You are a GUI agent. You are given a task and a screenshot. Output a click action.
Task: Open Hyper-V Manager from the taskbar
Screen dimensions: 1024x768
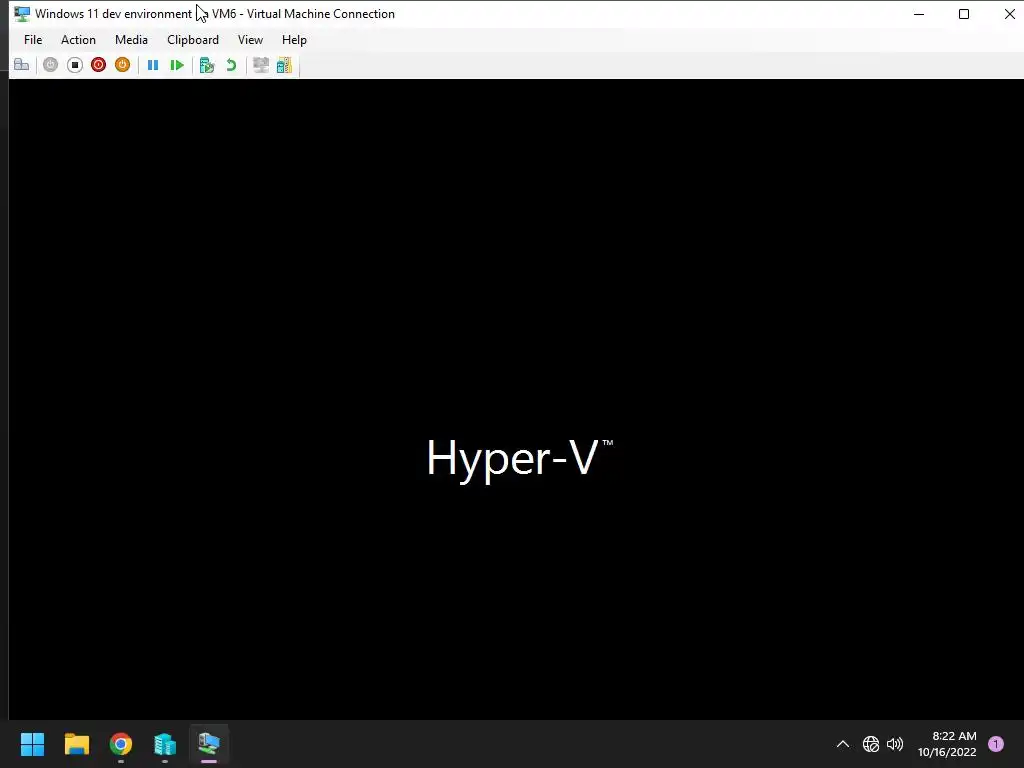click(x=165, y=744)
